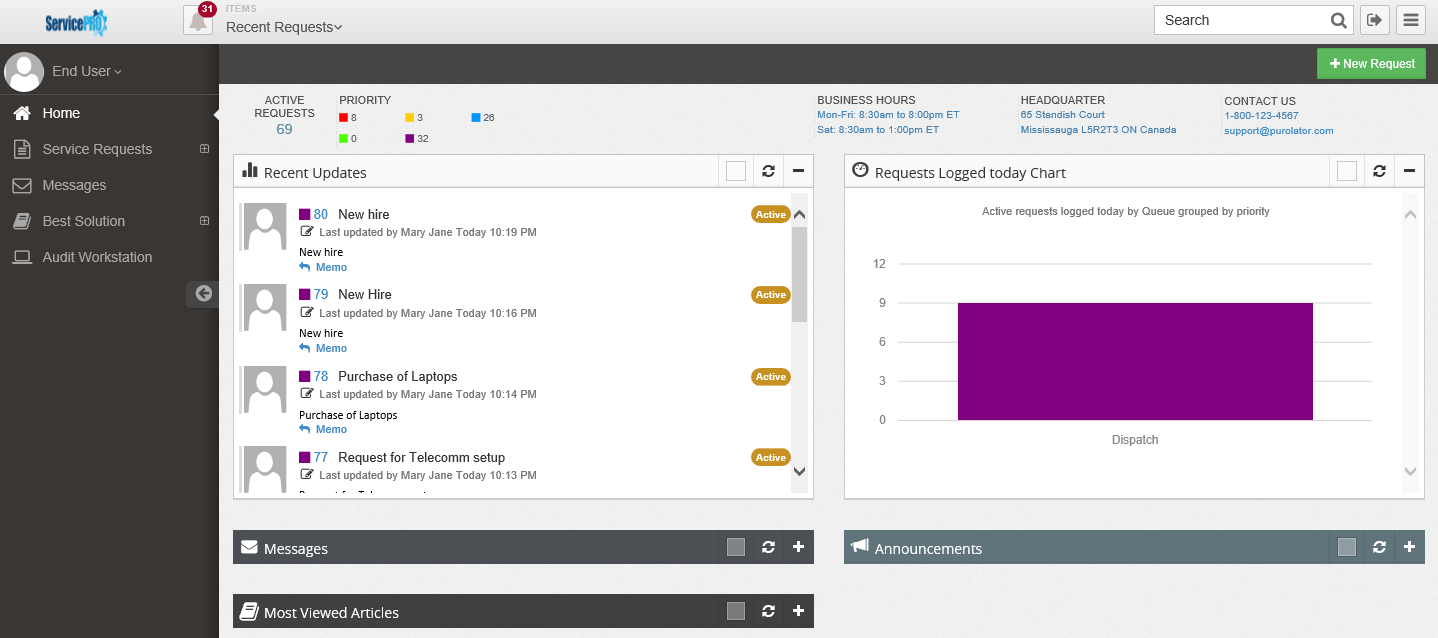This screenshot has width=1438, height=638.
Task: Open the search icon in the top bar
Action: pos(1339,19)
